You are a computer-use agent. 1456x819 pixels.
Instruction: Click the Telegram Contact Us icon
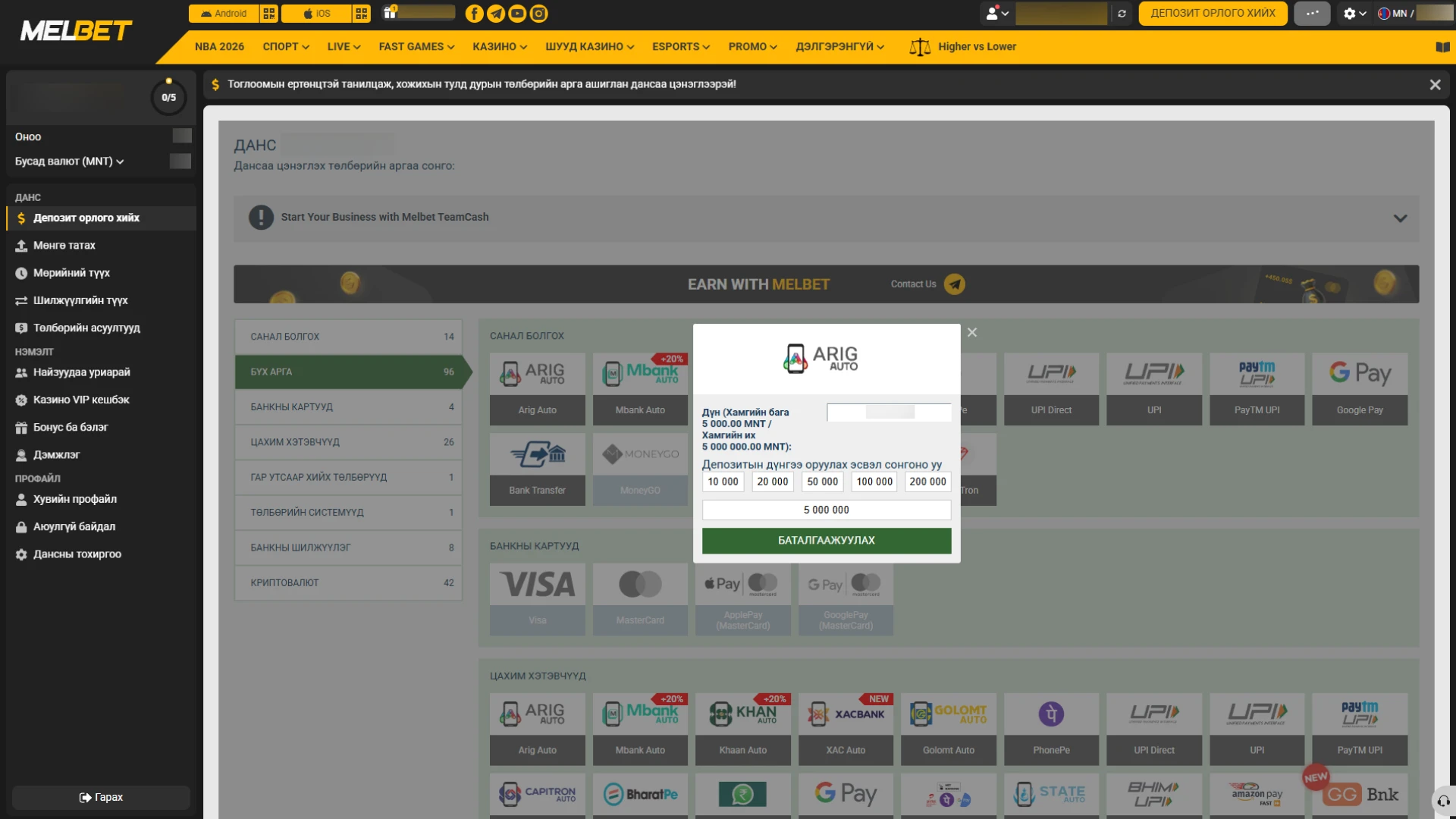[x=955, y=284]
